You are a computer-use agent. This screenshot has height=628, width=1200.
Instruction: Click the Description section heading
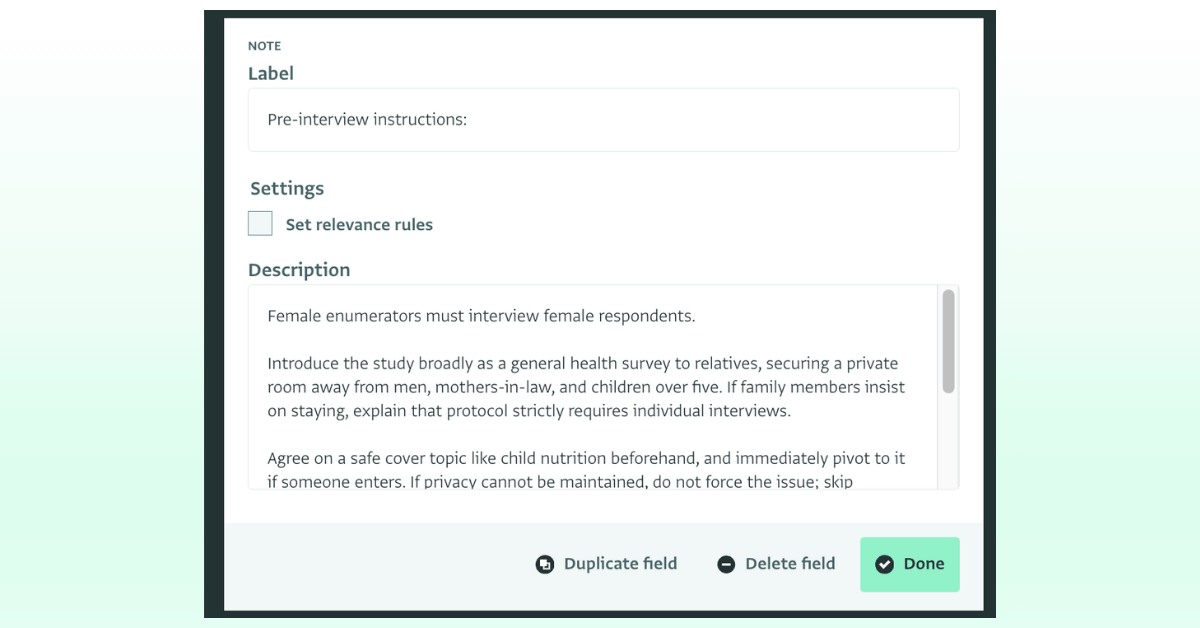pyautogui.click(x=299, y=270)
